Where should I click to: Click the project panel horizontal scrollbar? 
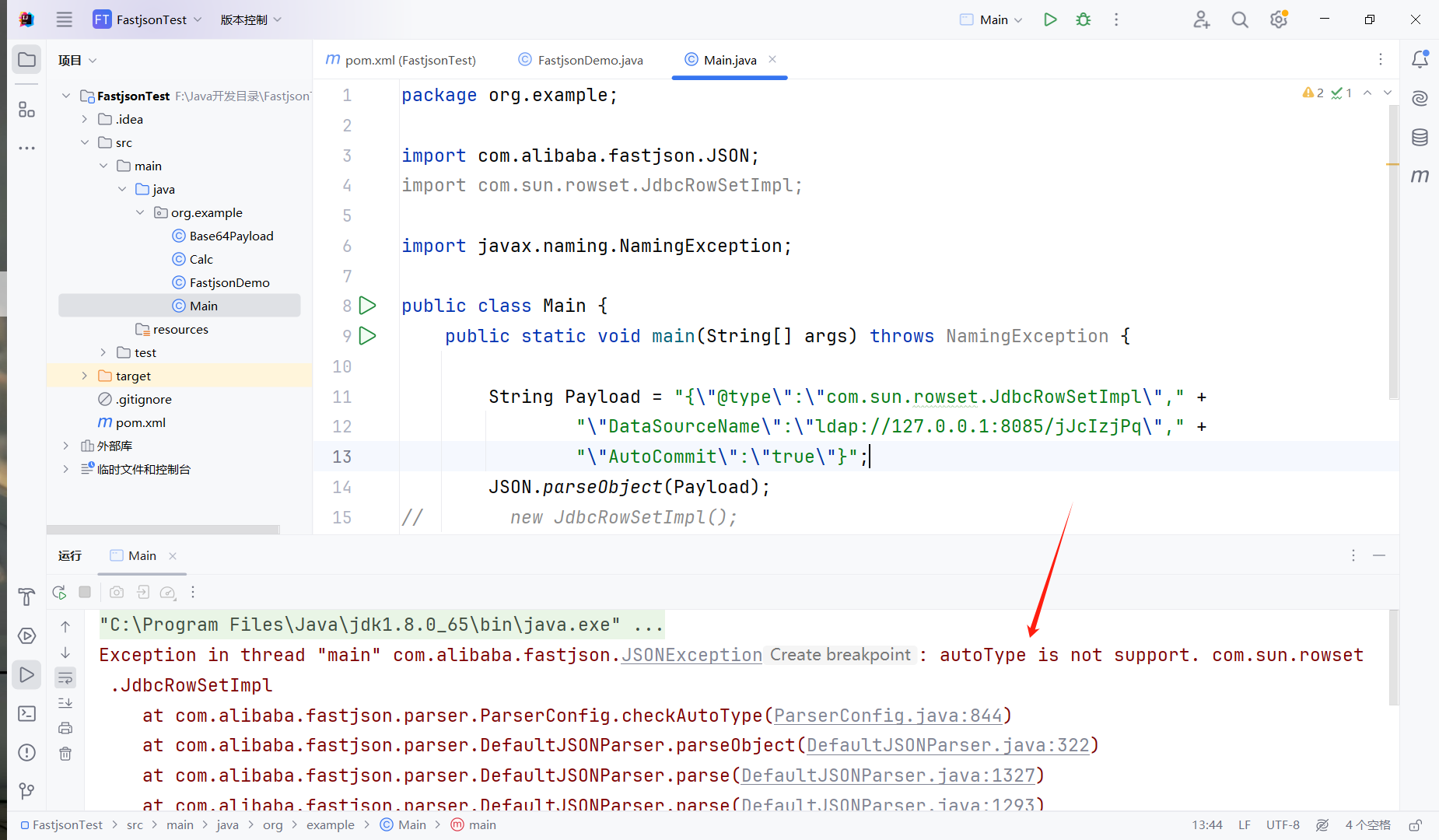pyautogui.click(x=163, y=530)
